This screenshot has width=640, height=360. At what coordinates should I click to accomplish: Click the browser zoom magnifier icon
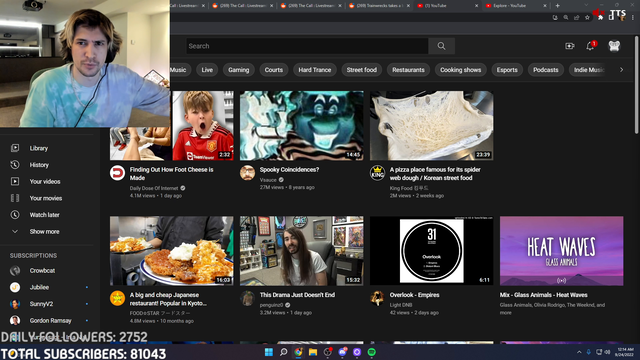point(566,18)
